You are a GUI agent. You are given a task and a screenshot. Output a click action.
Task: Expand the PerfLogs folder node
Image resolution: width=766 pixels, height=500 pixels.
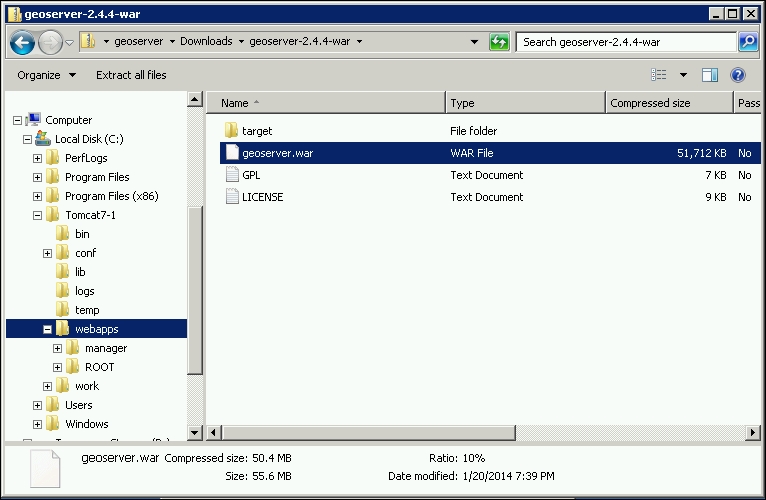pyautogui.click(x=37, y=158)
